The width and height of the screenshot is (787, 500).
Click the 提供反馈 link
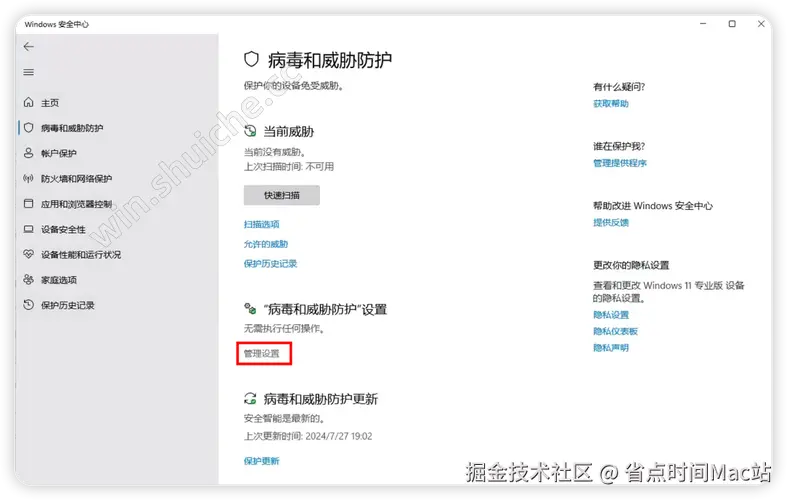pyautogui.click(x=611, y=222)
